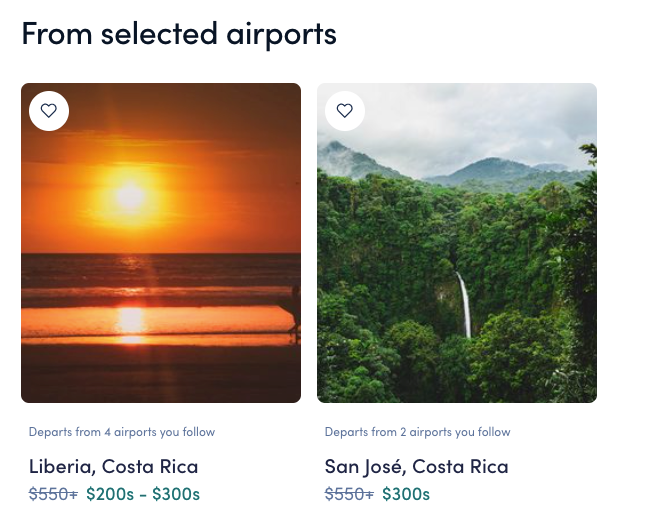This screenshot has height=526, width=664.
Task: Click the $200s lower bound in Liberia's price range
Action: [108, 494]
